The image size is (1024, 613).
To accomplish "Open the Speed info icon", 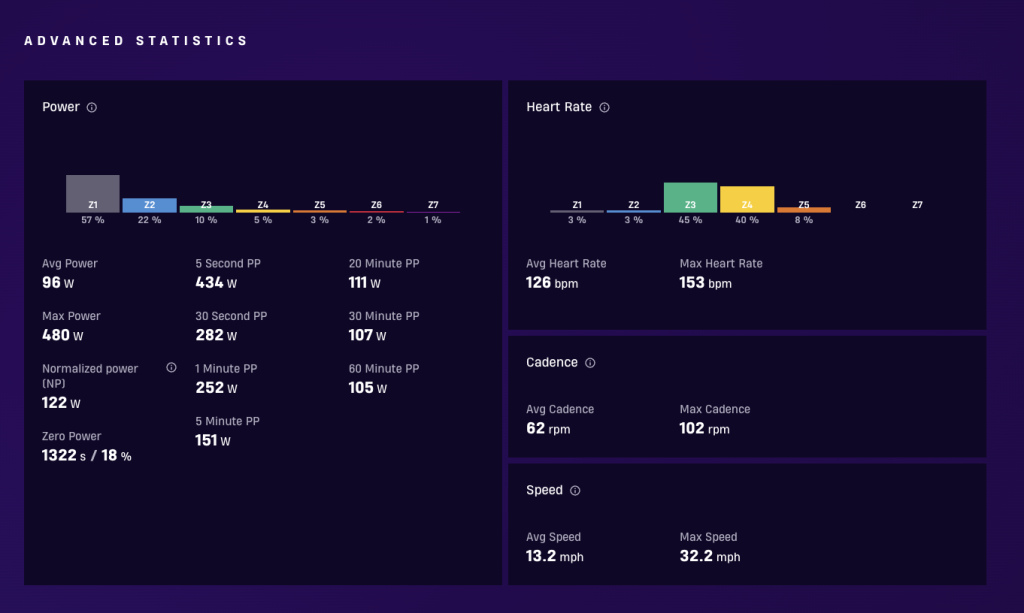I will [x=575, y=491].
